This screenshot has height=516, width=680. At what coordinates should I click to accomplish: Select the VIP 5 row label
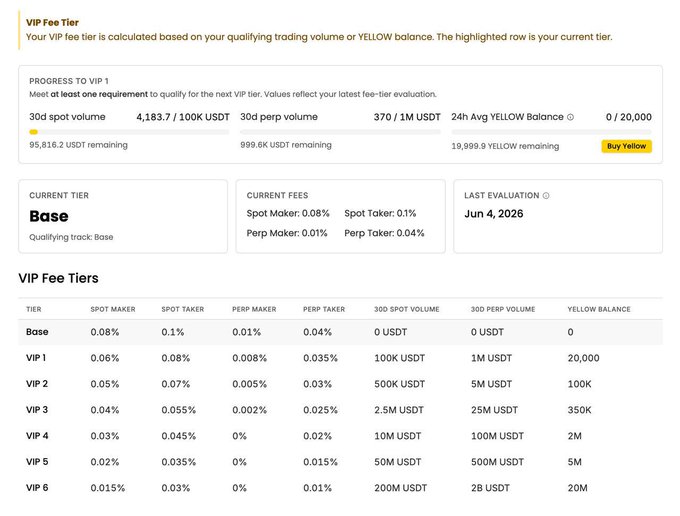coord(37,462)
